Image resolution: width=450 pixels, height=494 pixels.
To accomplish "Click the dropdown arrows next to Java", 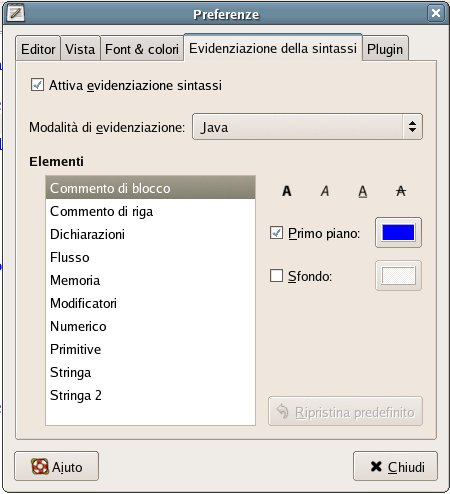I will [x=412, y=127].
